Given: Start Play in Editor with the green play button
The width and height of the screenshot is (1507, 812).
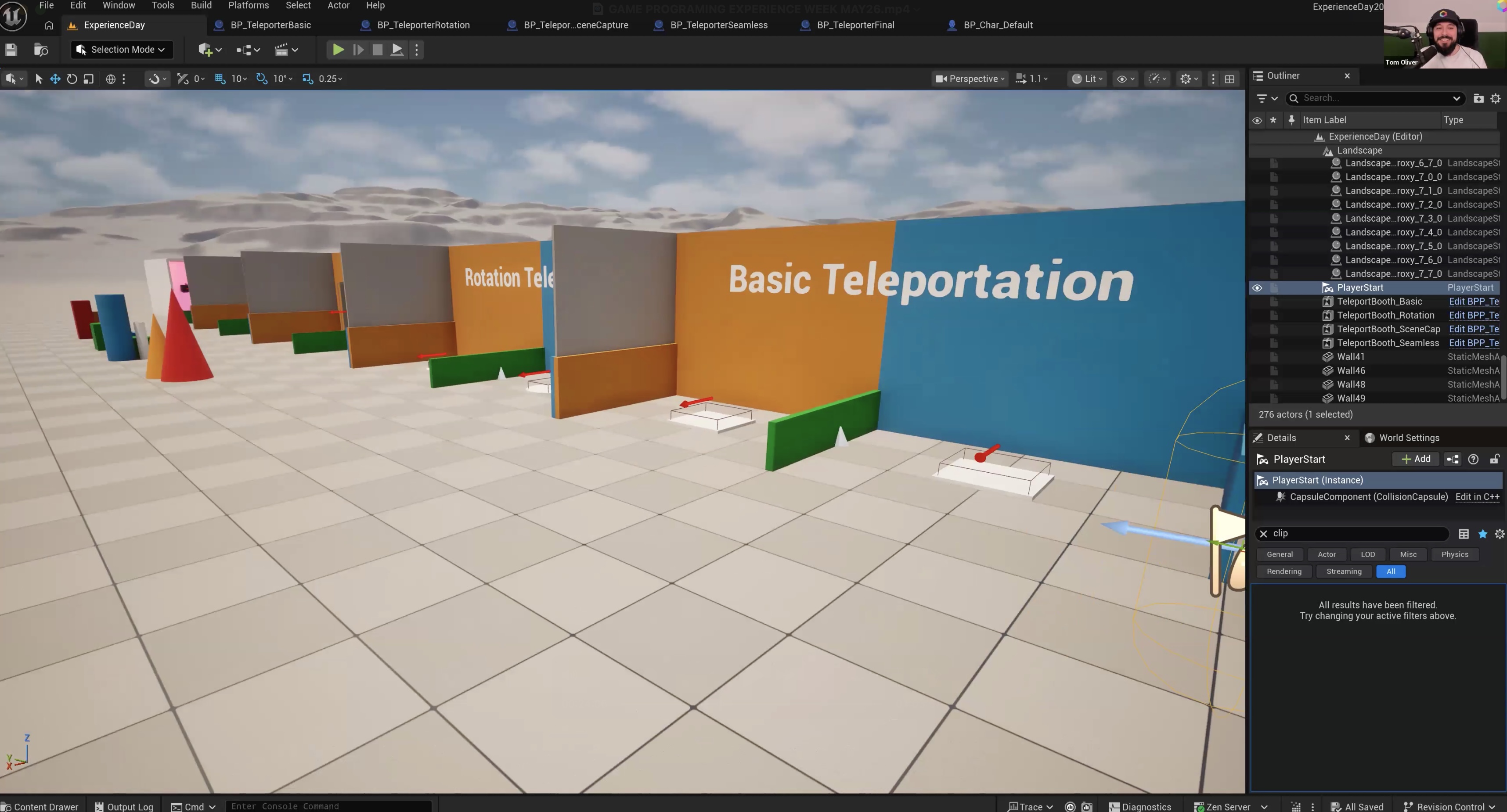Looking at the screenshot, I should click(x=338, y=50).
